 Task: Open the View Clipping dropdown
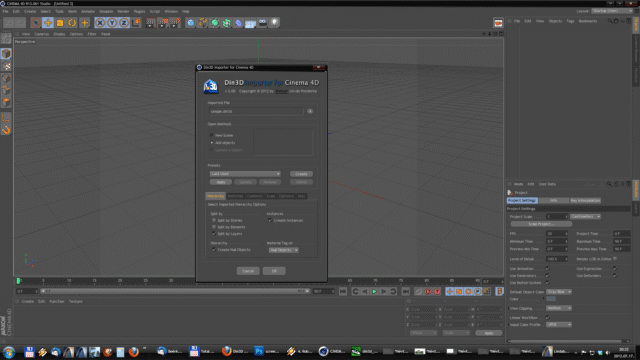click(558, 308)
